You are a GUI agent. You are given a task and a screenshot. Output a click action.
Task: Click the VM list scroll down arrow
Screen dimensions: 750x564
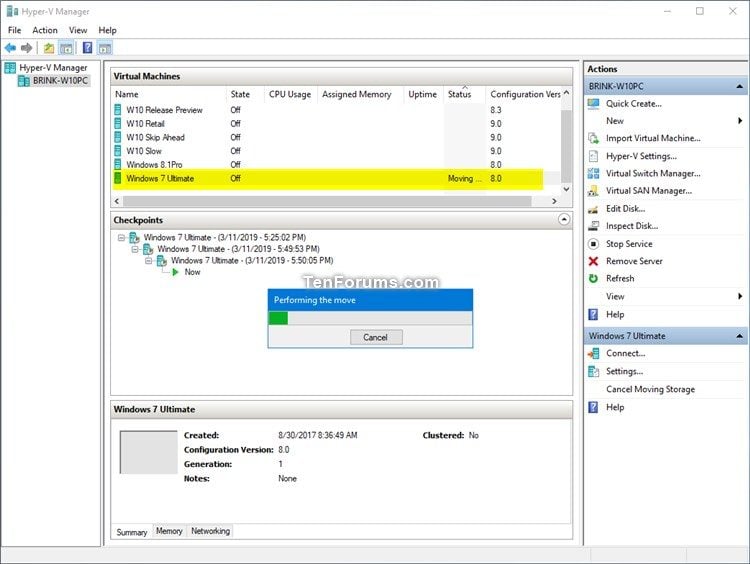pos(566,189)
